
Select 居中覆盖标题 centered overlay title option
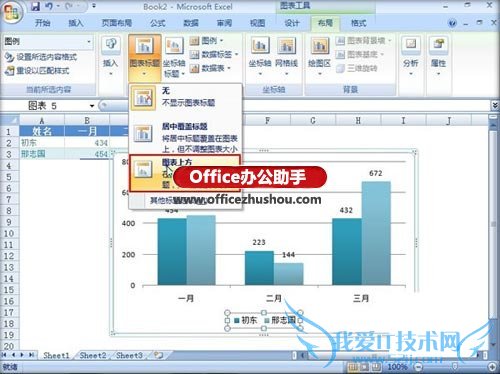(185, 137)
